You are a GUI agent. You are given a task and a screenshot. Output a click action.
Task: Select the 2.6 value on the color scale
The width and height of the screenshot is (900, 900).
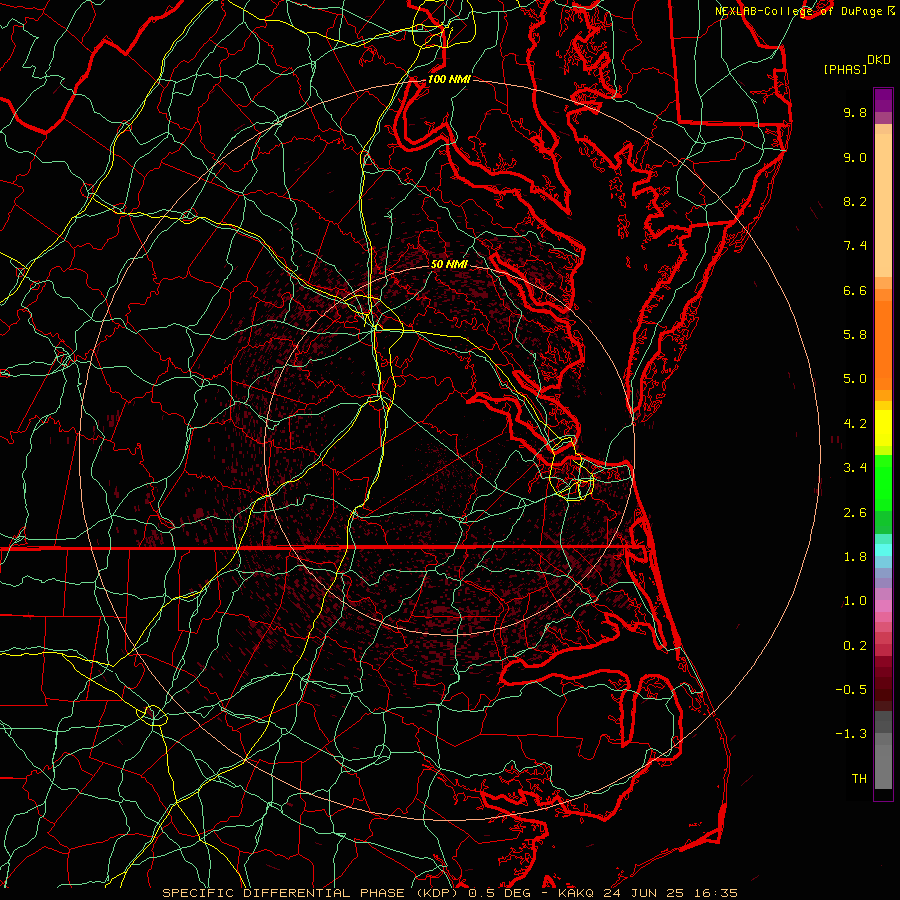[x=855, y=513]
